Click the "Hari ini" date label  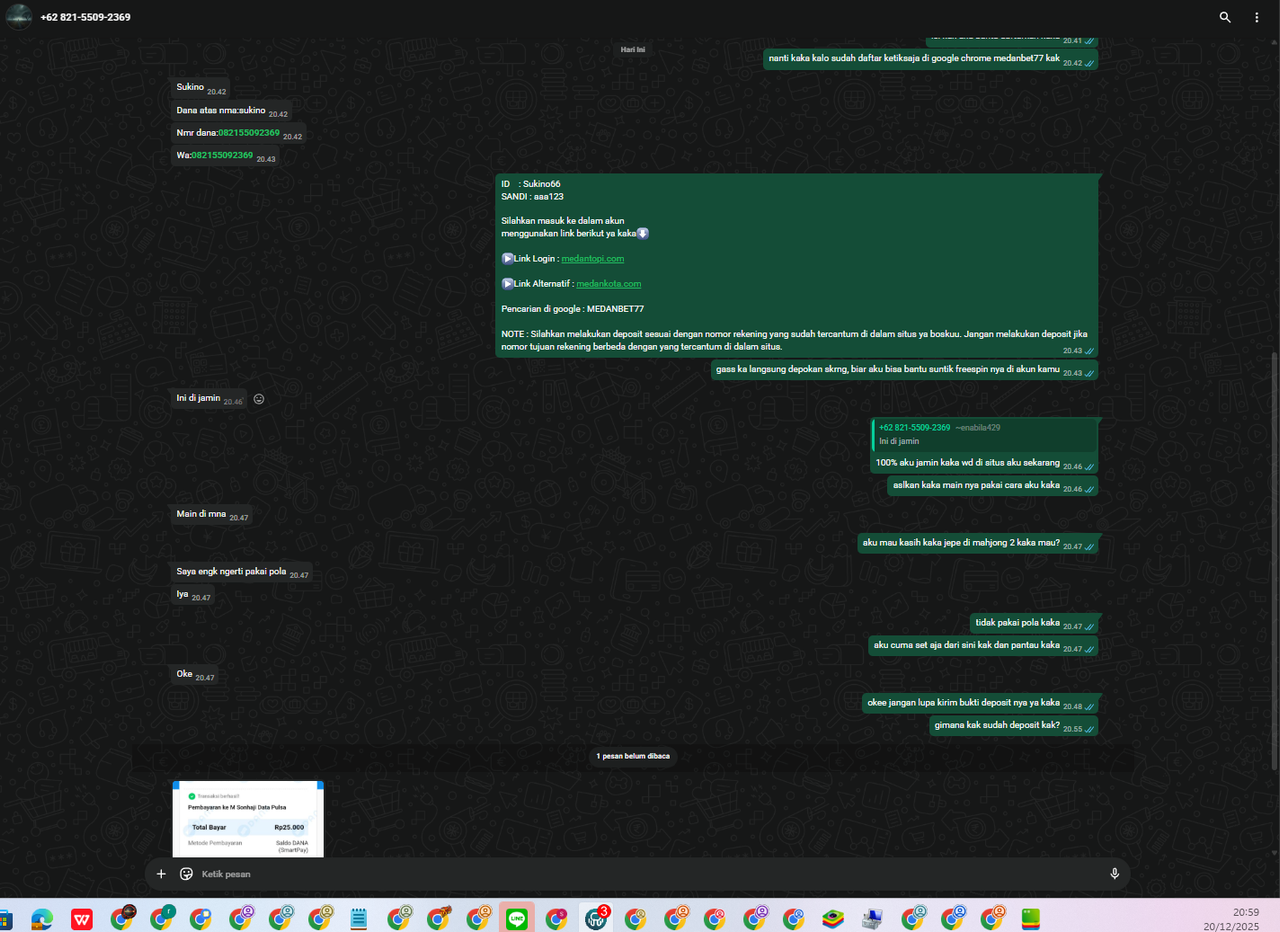click(x=633, y=49)
